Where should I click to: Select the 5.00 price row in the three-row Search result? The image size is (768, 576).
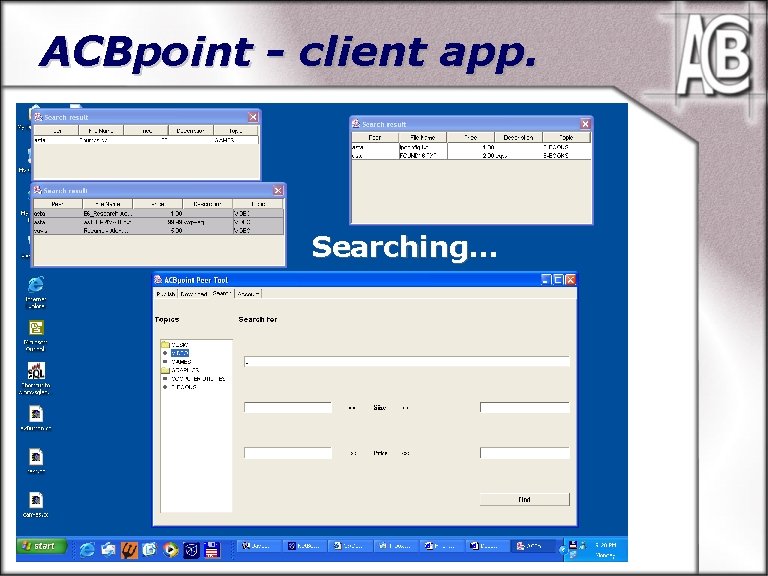158,230
